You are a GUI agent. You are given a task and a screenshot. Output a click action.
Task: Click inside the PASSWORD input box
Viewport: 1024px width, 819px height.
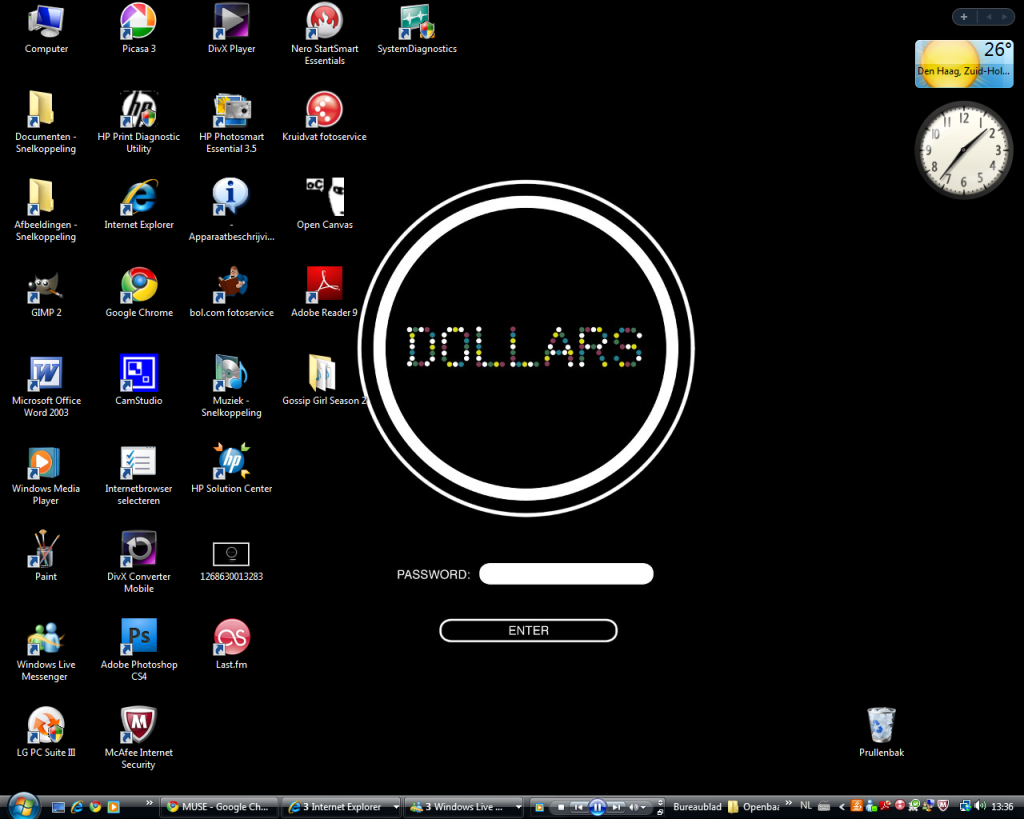[566, 573]
